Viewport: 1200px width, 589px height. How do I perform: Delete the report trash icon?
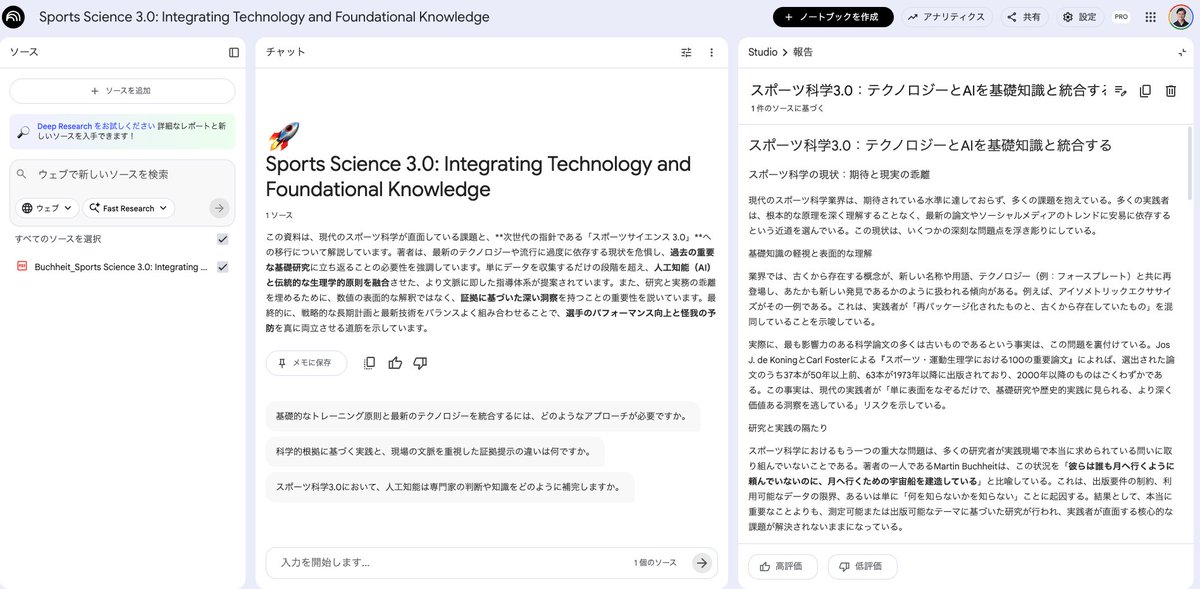[x=1171, y=91]
